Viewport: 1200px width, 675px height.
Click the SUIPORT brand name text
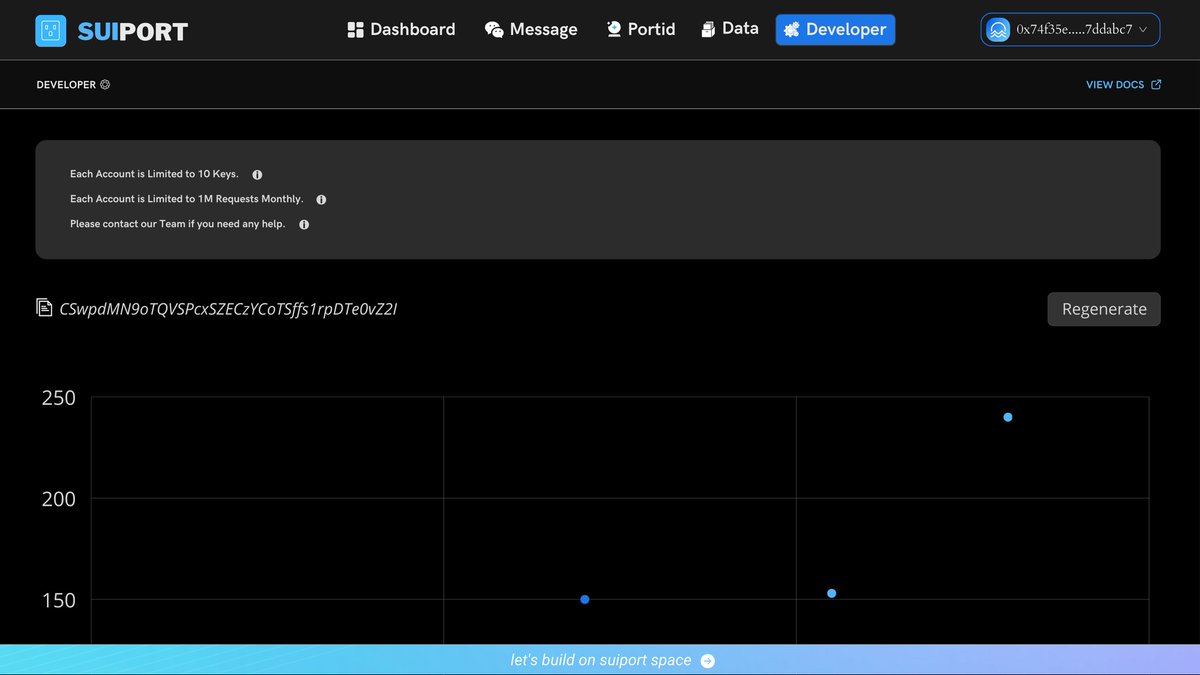pos(132,31)
